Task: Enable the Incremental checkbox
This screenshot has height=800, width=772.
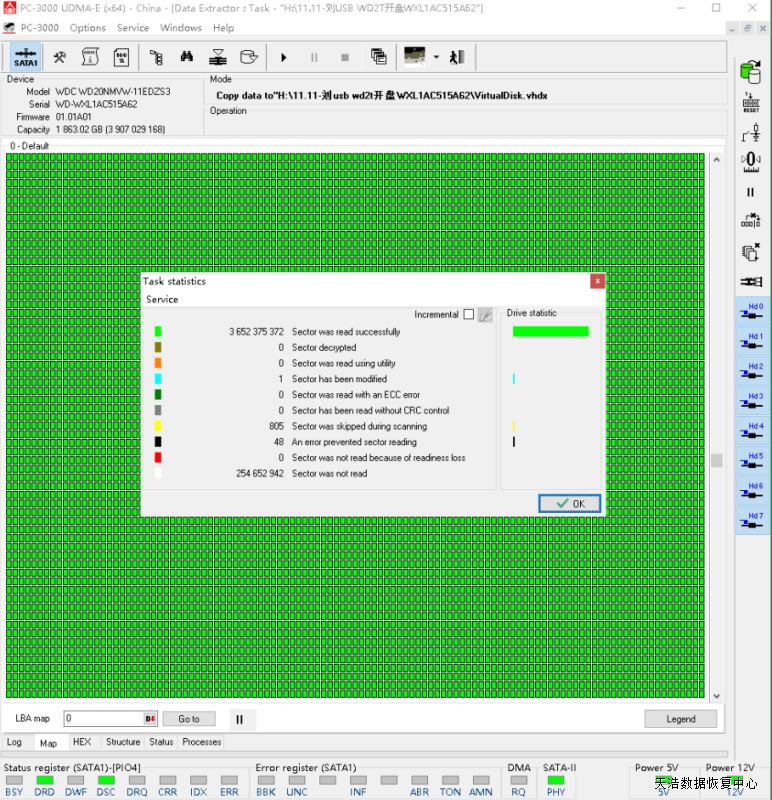Action: point(469,314)
